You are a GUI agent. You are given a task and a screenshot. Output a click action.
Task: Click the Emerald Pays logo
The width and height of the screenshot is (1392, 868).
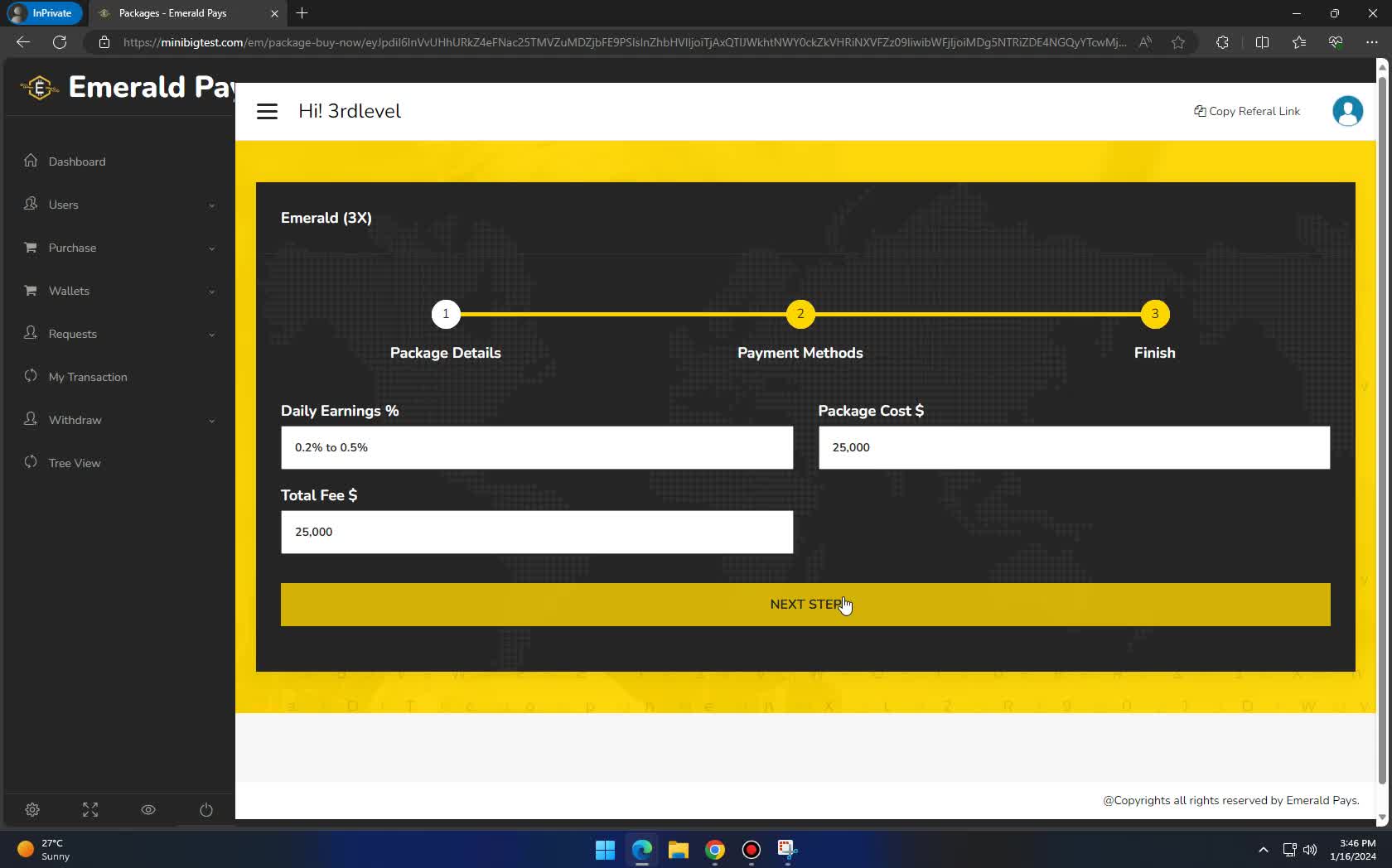39,87
